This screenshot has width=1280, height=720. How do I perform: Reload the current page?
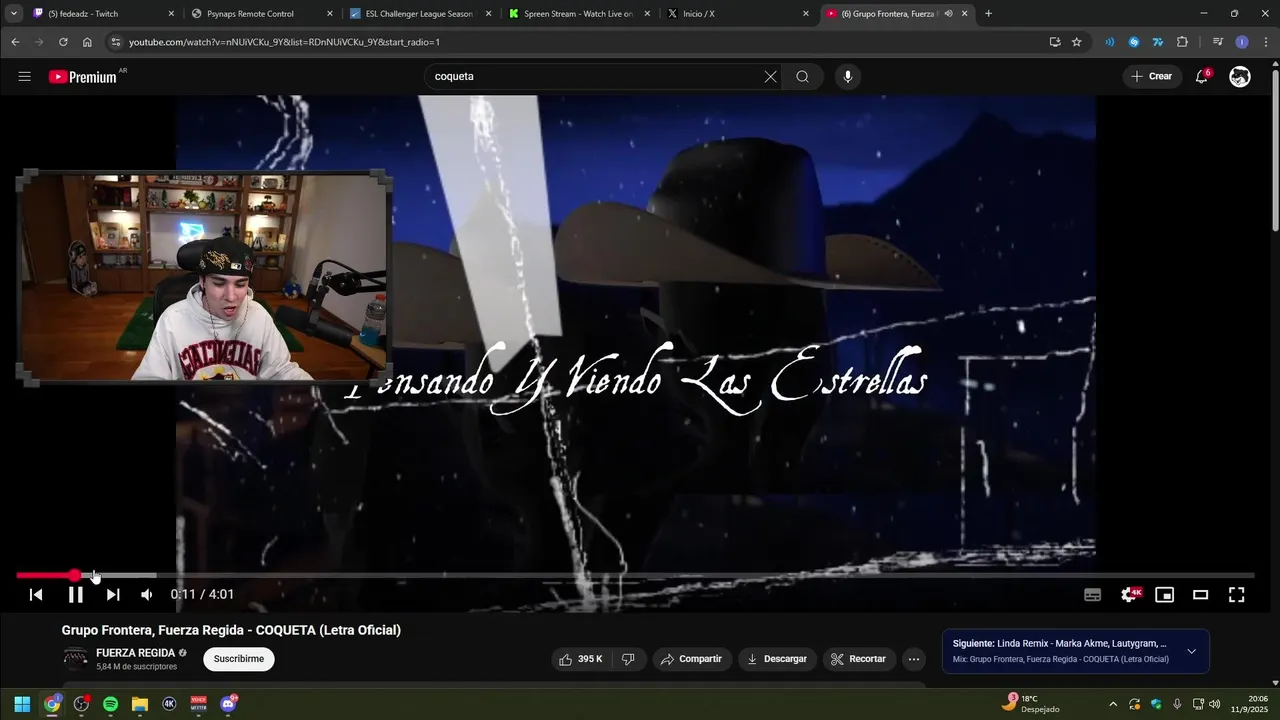coord(63,42)
